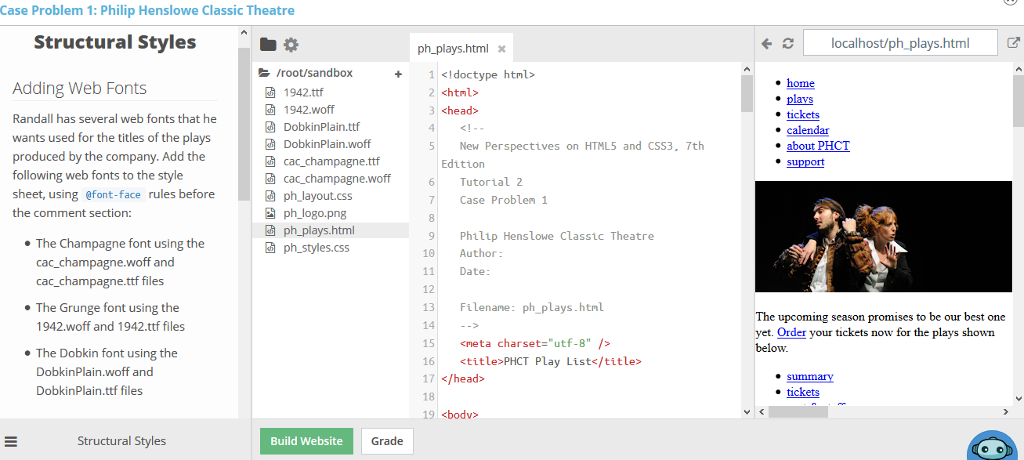Click line 13 Filename comment text
Viewport: 1024px width, 460px height.
(x=532, y=307)
